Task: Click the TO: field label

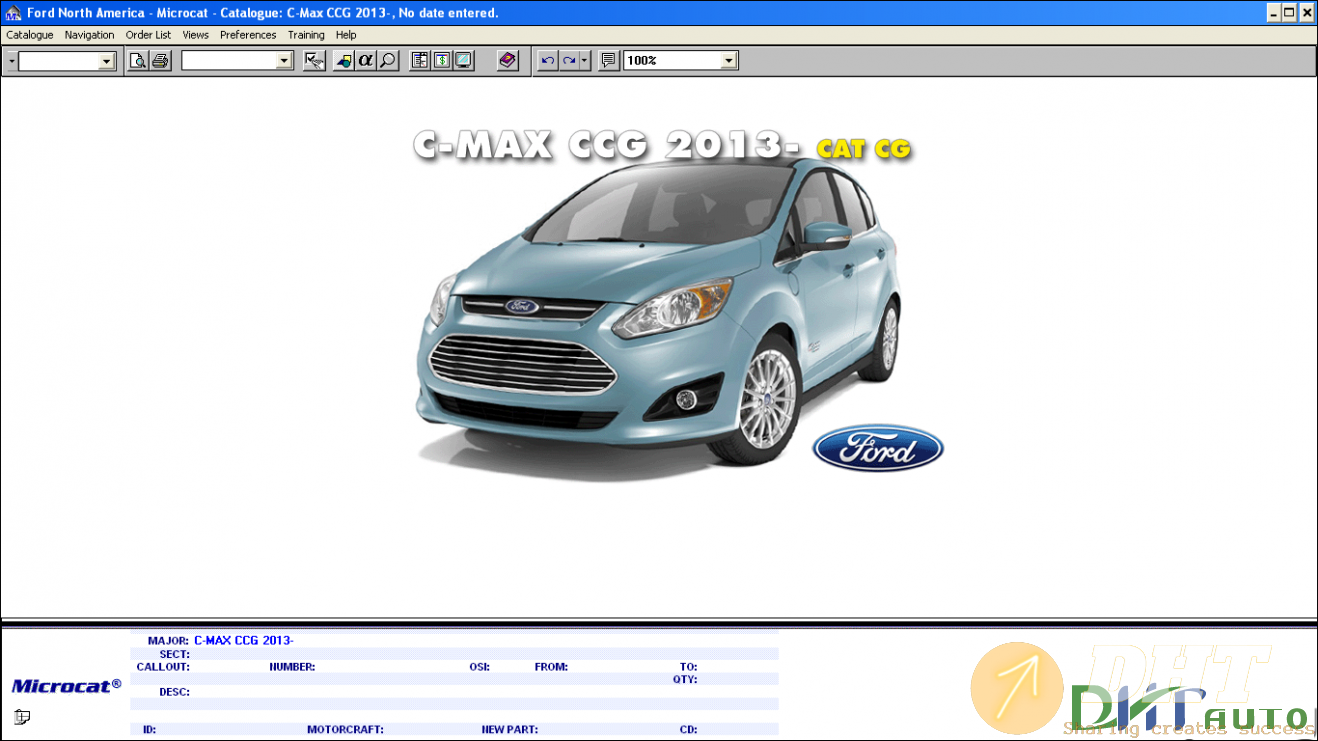Action: pyautogui.click(x=688, y=667)
